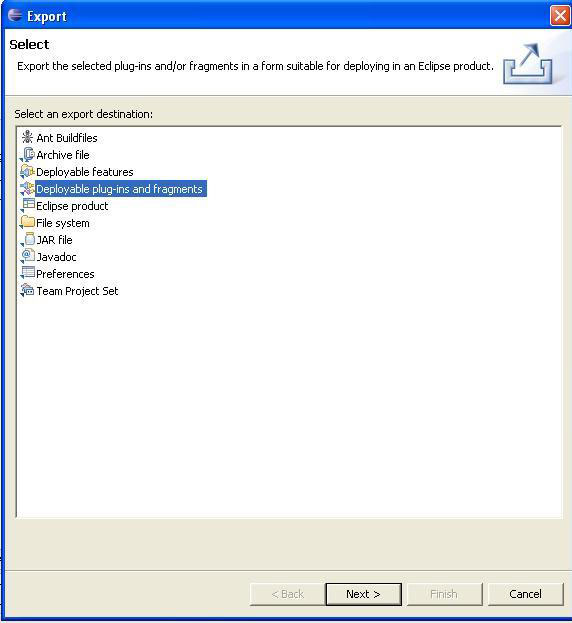
Task: Pick JAR file from the list
Action: 54,240
